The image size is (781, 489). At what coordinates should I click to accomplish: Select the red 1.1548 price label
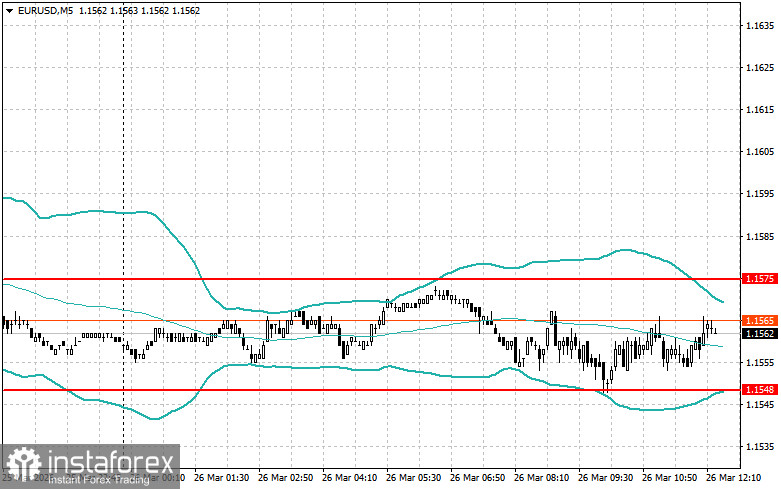click(x=760, y=389)
